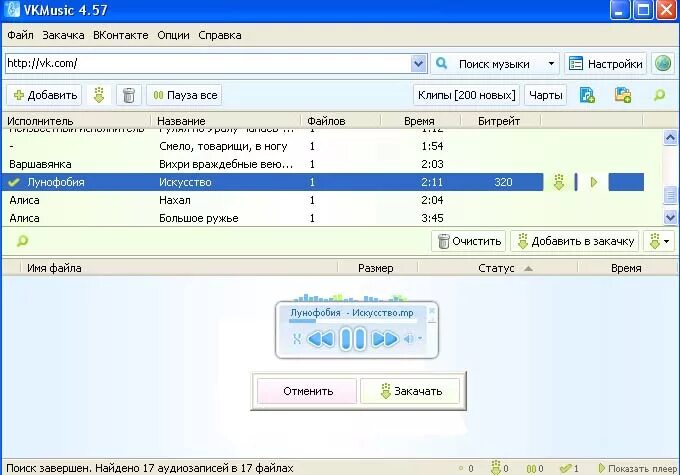Click the volume speaker icon in mini player
The width and height of the screenshot is (680, 475).
pos(409,339)
